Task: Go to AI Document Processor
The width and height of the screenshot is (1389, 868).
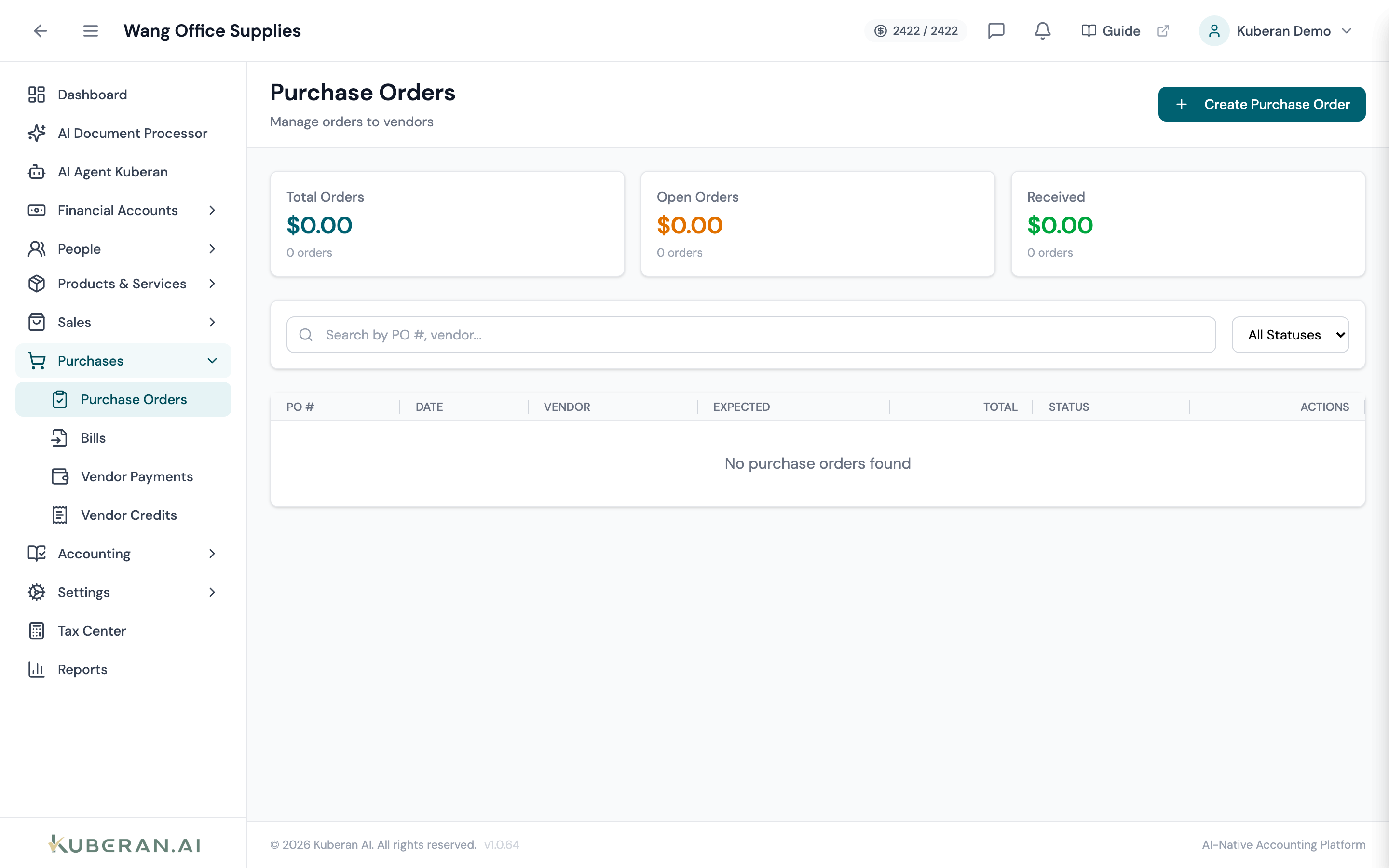Action: click(123, 133)
